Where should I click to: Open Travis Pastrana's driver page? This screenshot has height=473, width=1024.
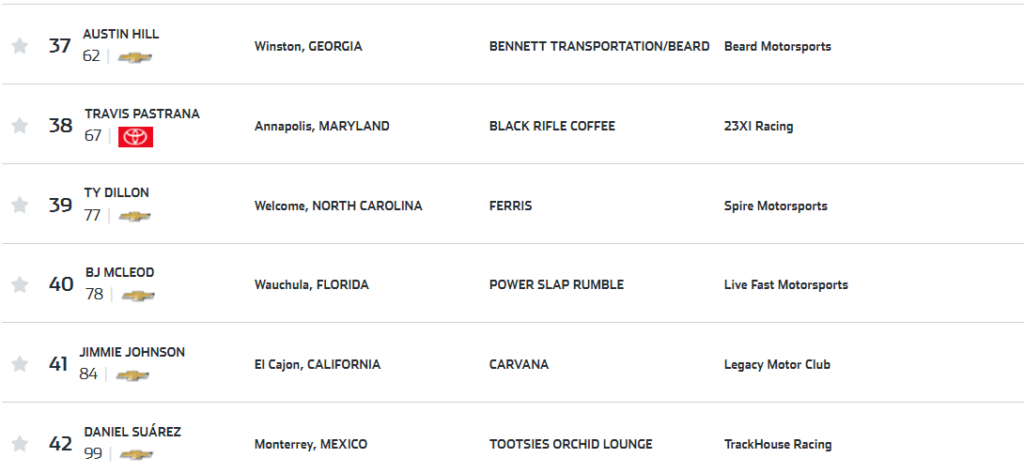142,114
